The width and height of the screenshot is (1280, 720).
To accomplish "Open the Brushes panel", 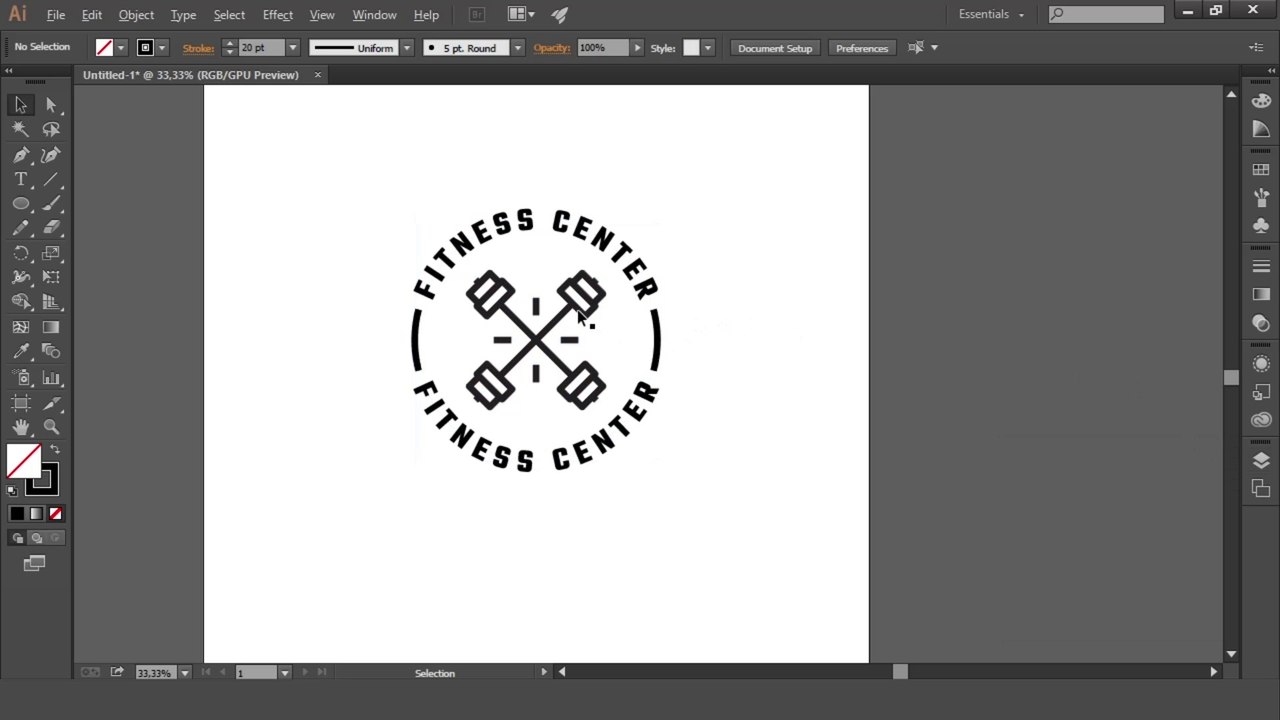I will point(1261,198).
